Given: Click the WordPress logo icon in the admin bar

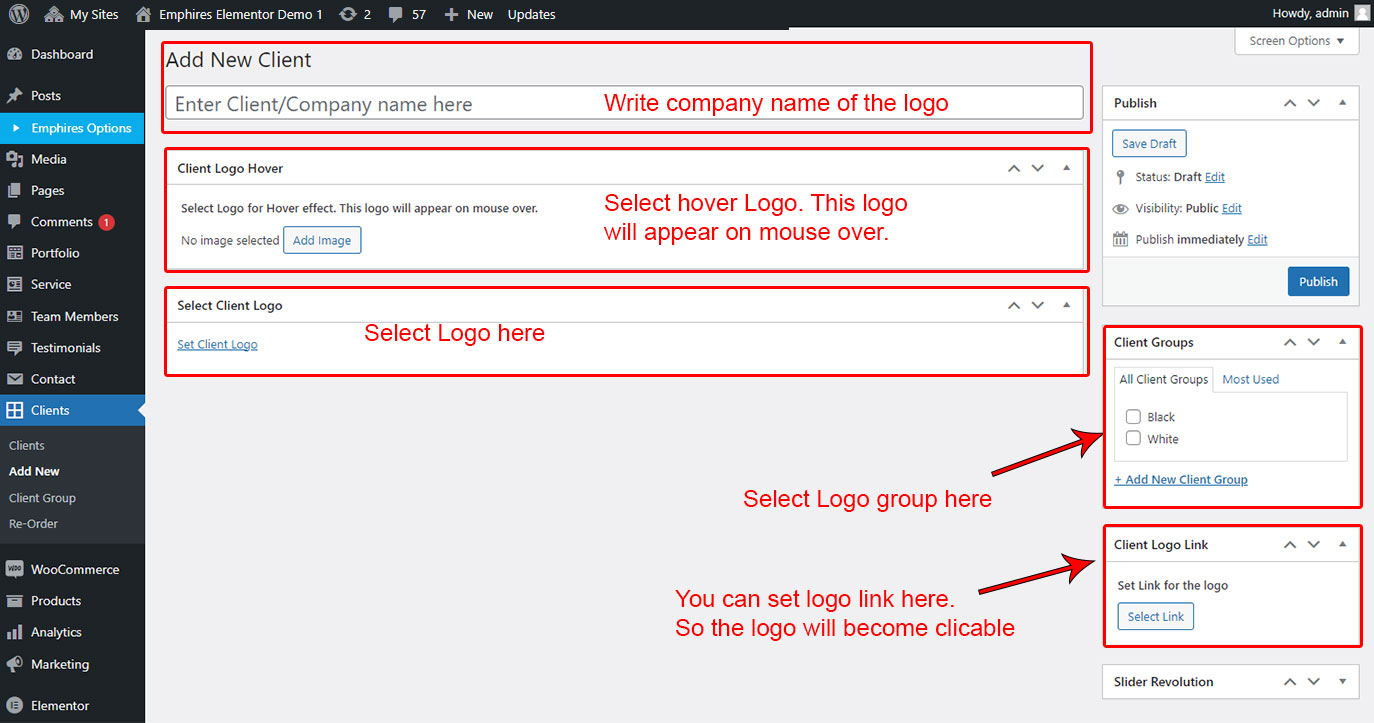Looking at the screenshot, I should [19, 14].
